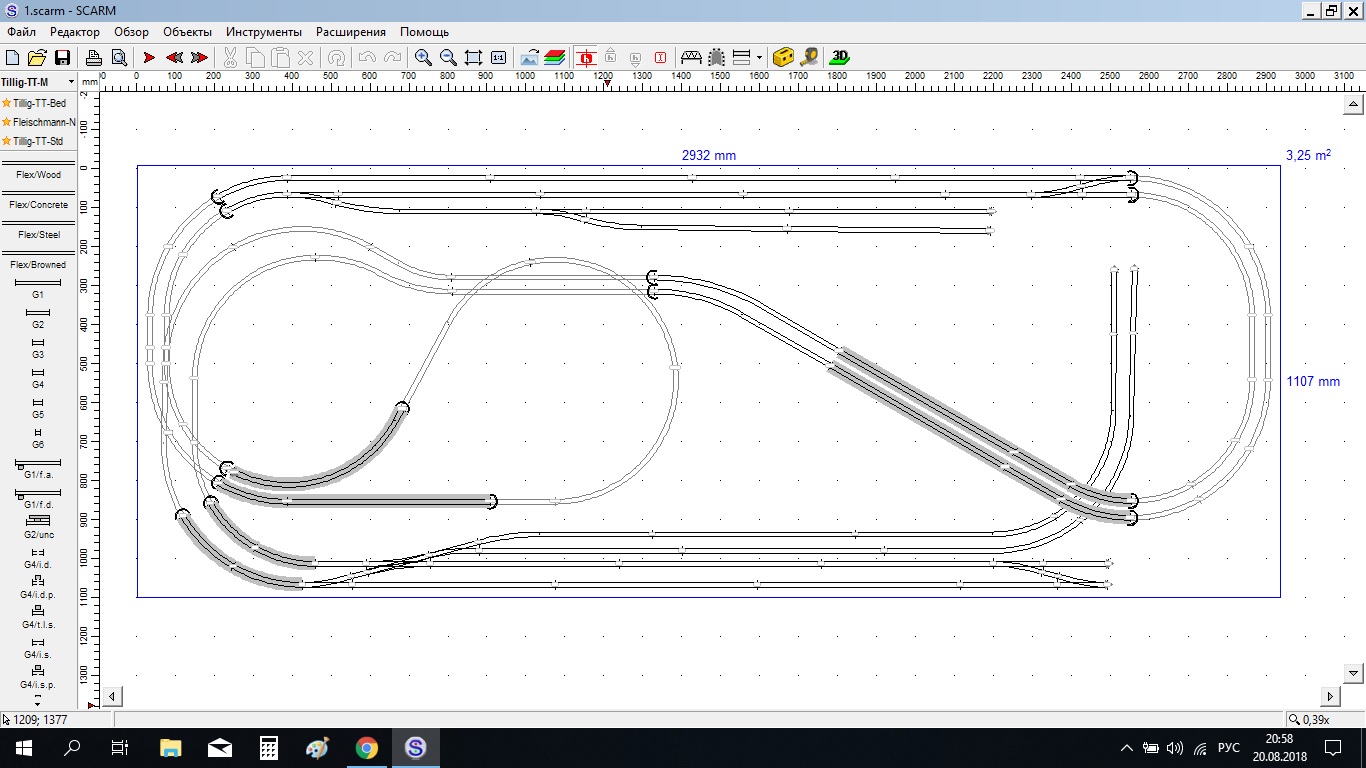Click the layers icon in the toolbar
The height and width of the screenshot is (768, 1366).
[555, 57]
